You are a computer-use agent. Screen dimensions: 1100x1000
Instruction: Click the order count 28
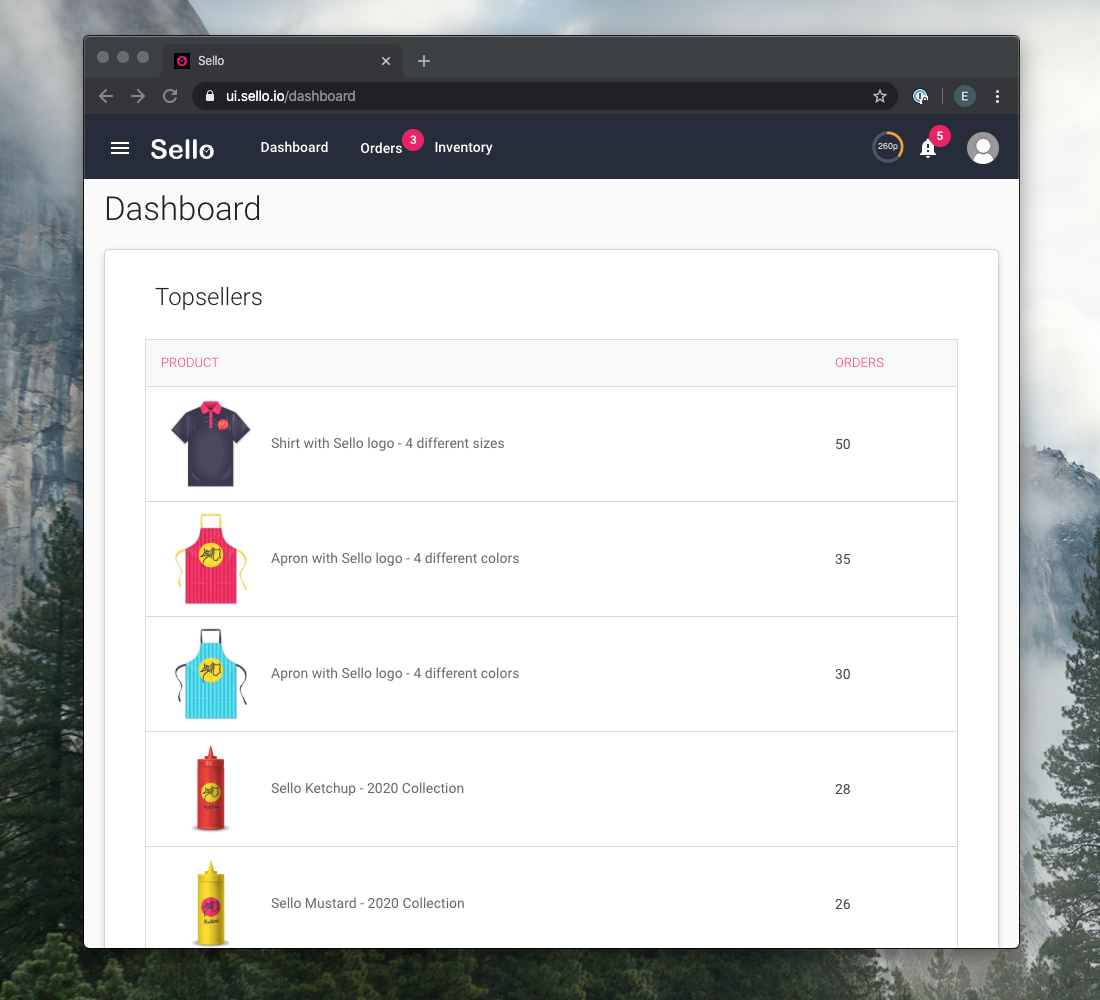tap(843, 789)
